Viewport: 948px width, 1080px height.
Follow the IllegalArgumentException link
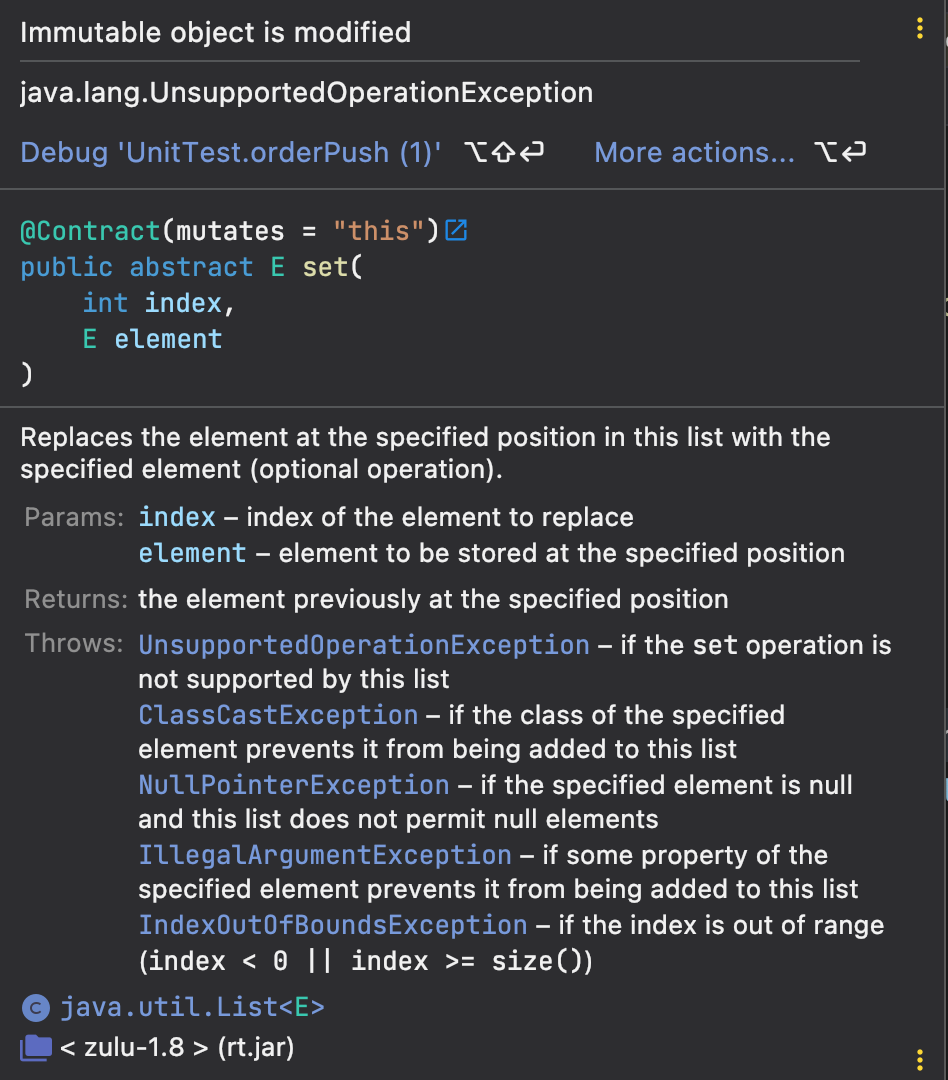pyautogui.click(x=325, y=855)
